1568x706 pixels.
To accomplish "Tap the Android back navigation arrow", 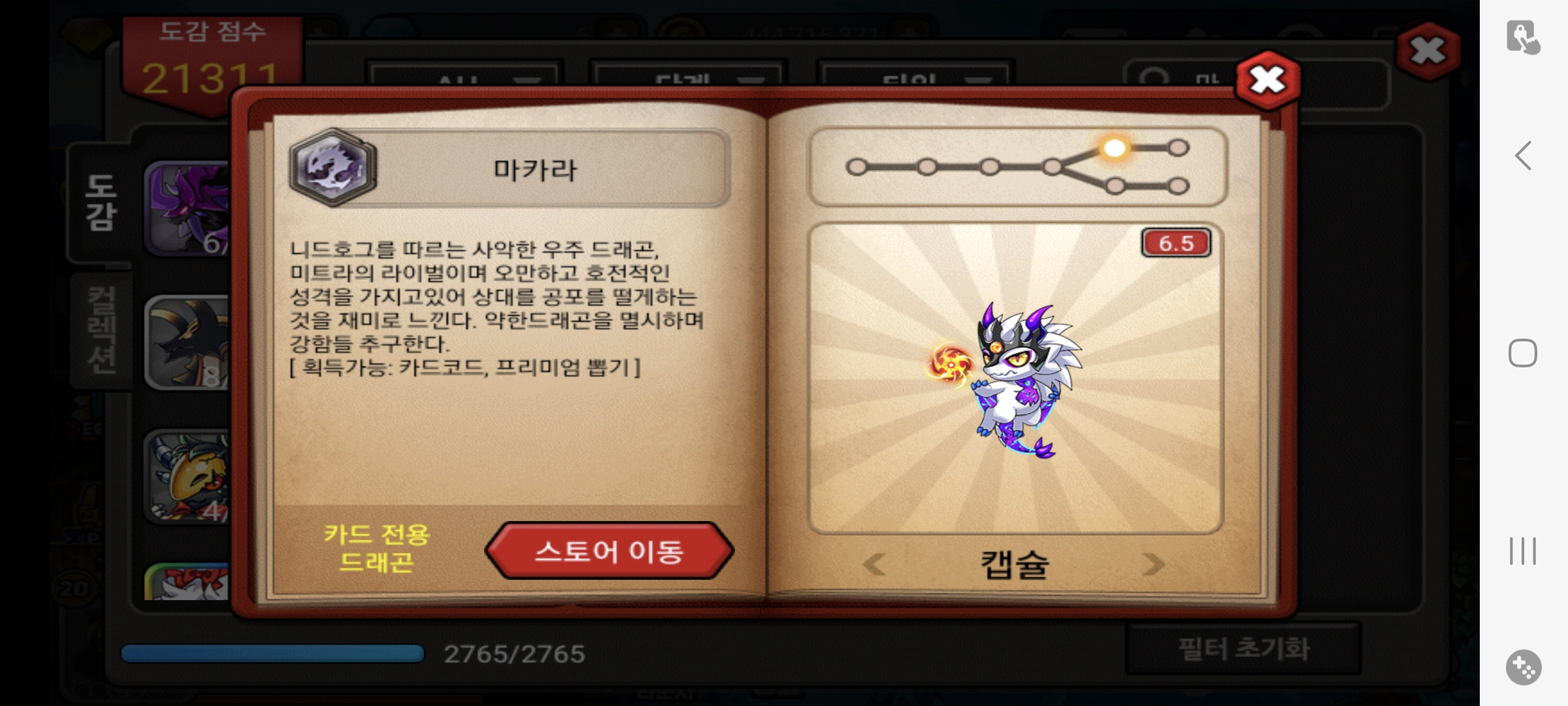I will pyautogui.click(x=1523, y=156).
